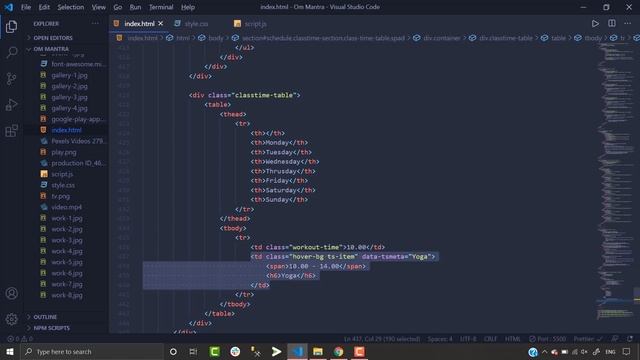Open the Run and Debug view
The width and height of the screenshot is (640, 360).
pyautogui.click(x=11, y=104)
